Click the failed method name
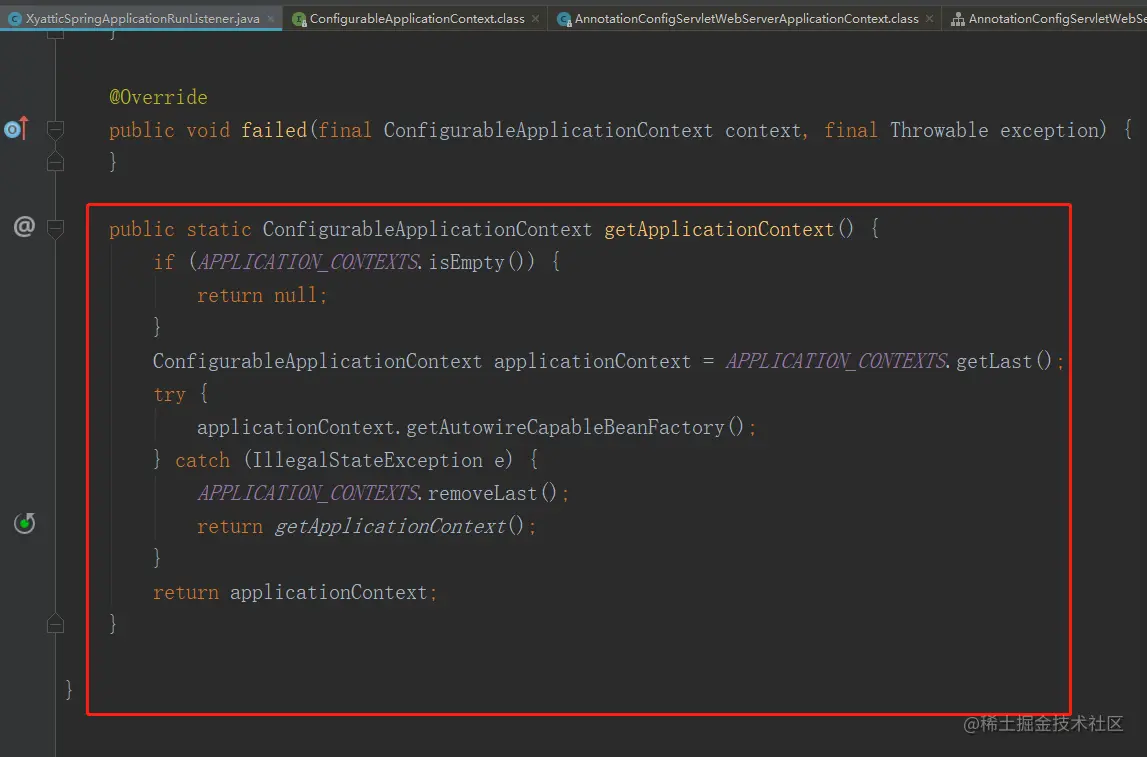Image resolution: width=1147 pixels, height=757 pixels. coord(274,130)
